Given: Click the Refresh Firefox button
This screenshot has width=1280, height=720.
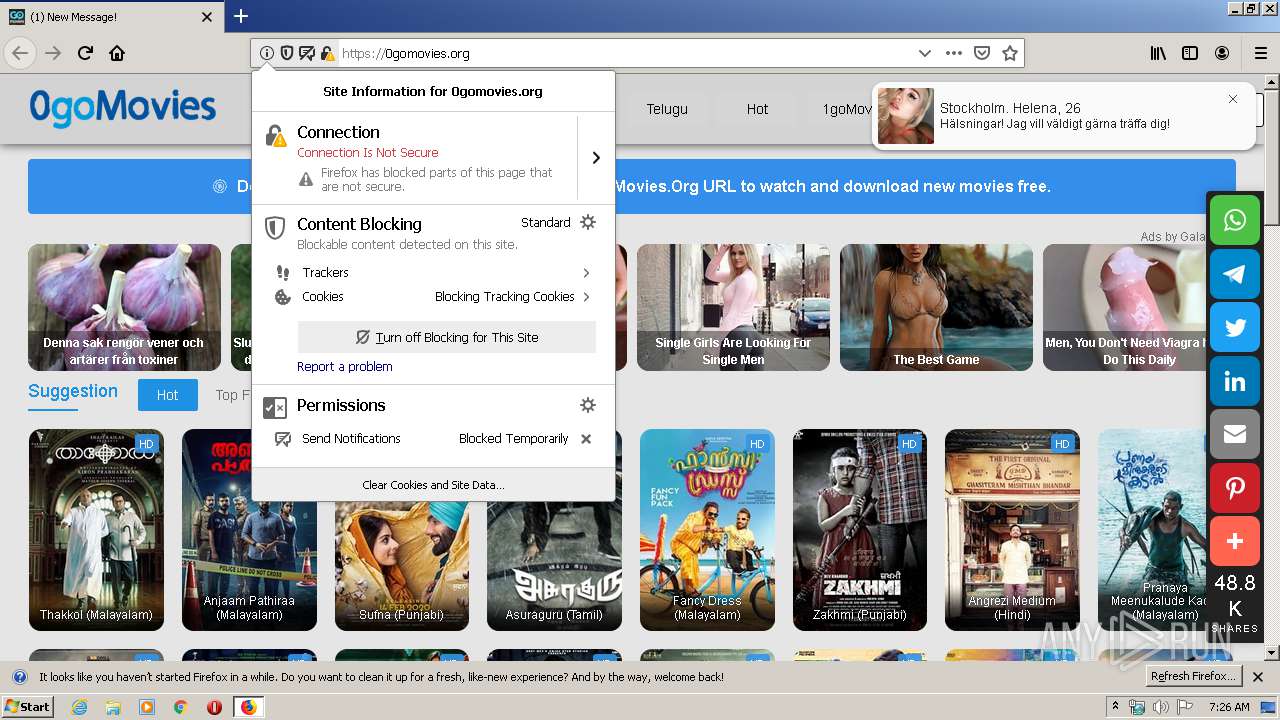Looking at the screenshot, I should [1193, 677].
